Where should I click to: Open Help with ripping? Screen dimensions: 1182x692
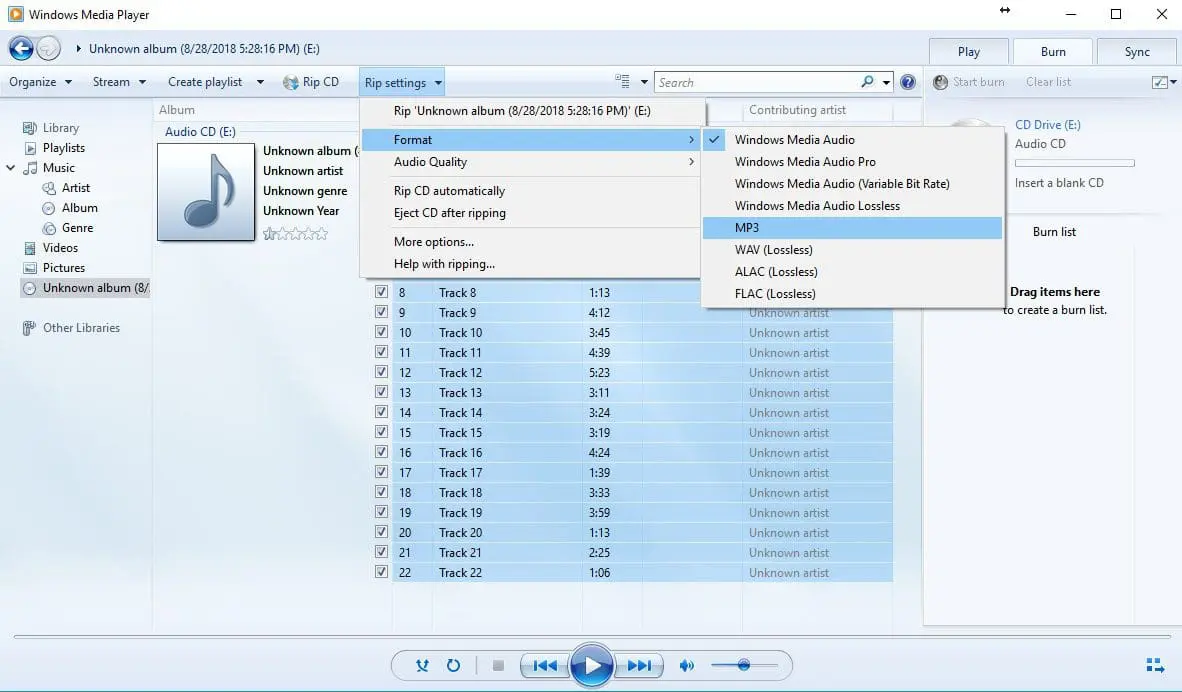pos(530,264)
